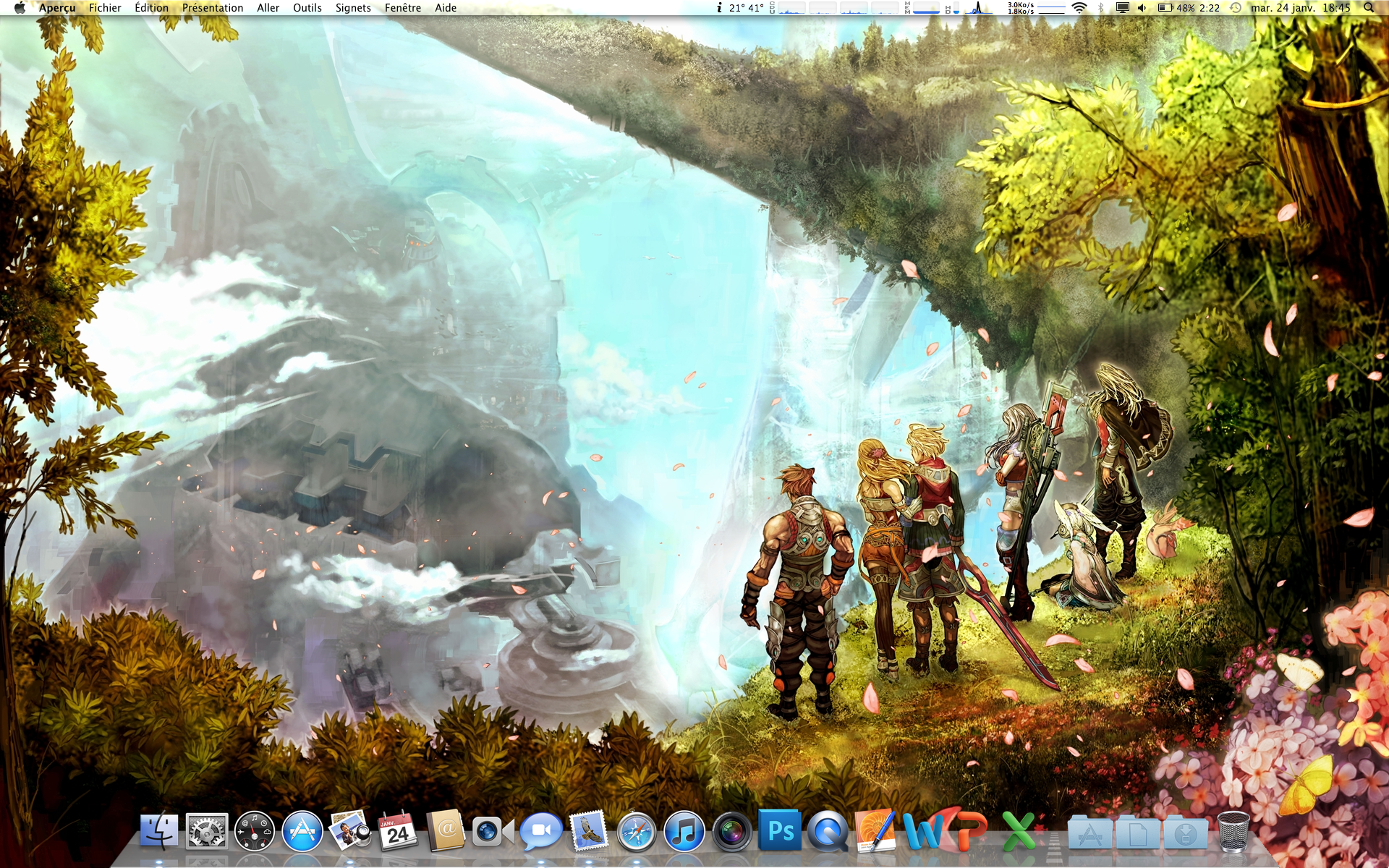Click the Spotlight search magnifier
The width and height of the screenshot is (1389, 868).
1368,8
